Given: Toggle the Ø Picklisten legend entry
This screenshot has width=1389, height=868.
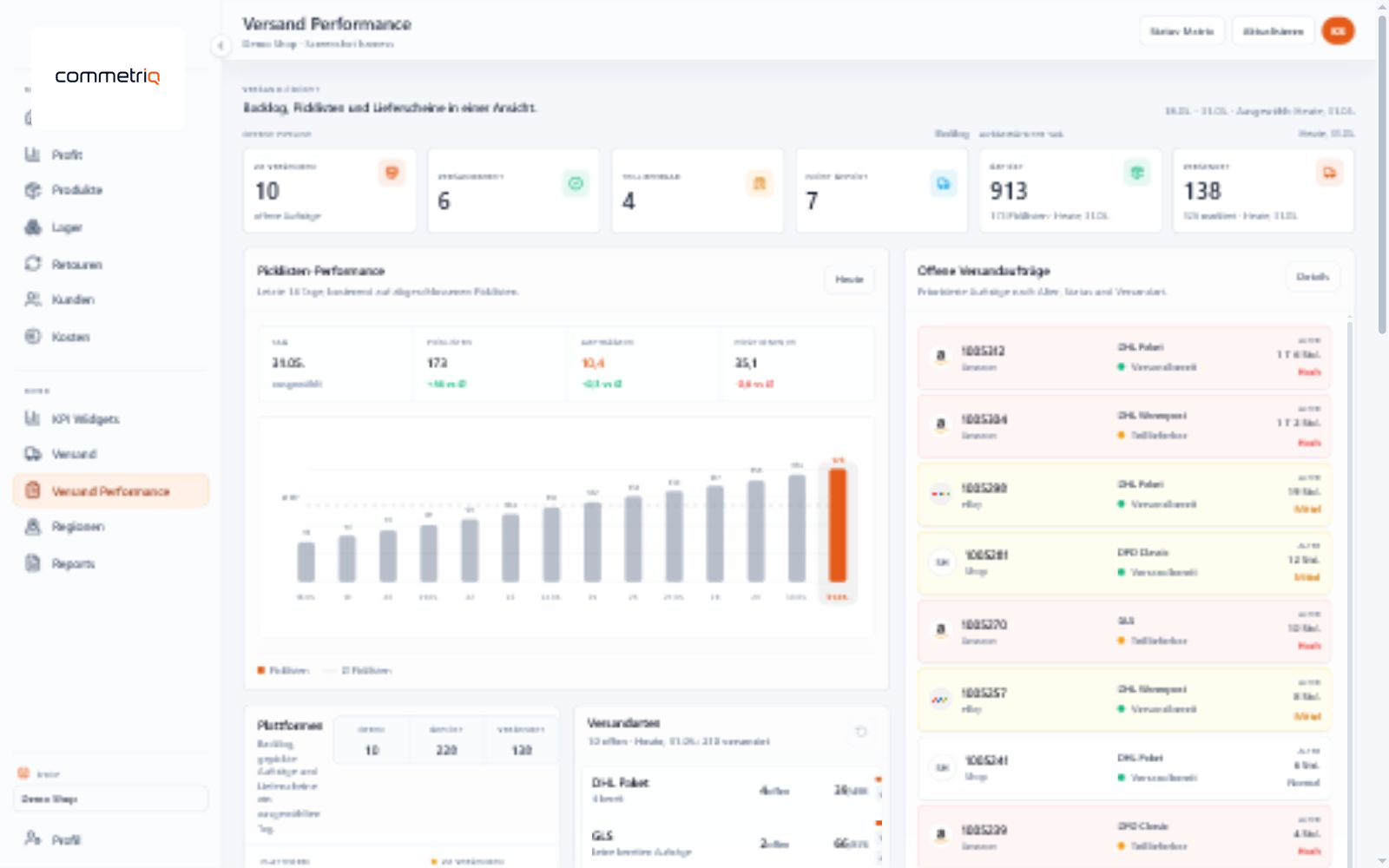Looking at the screenshot, I should click(x=357, y=670).
